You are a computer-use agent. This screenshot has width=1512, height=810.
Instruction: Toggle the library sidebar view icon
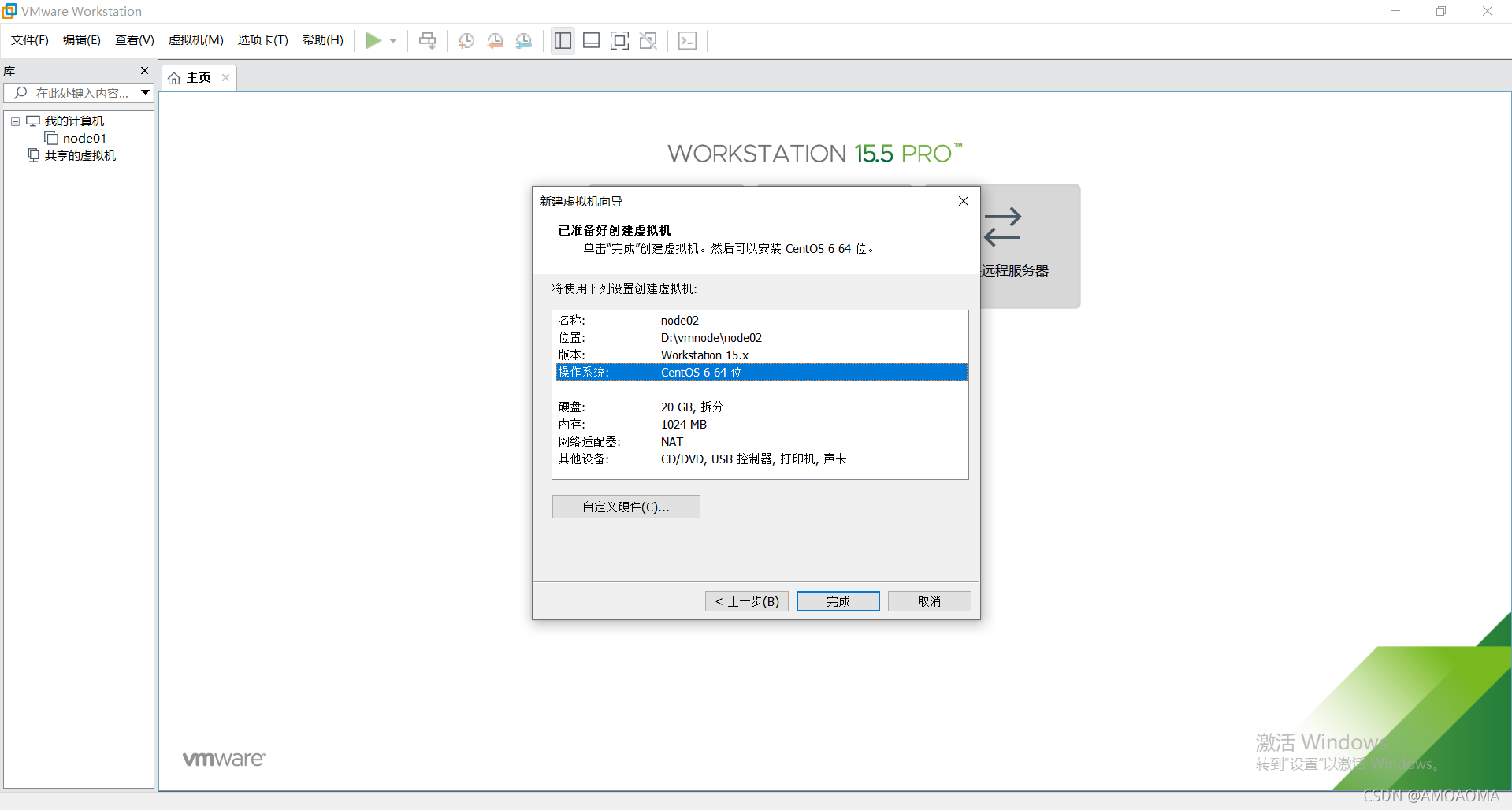(563, 40)
